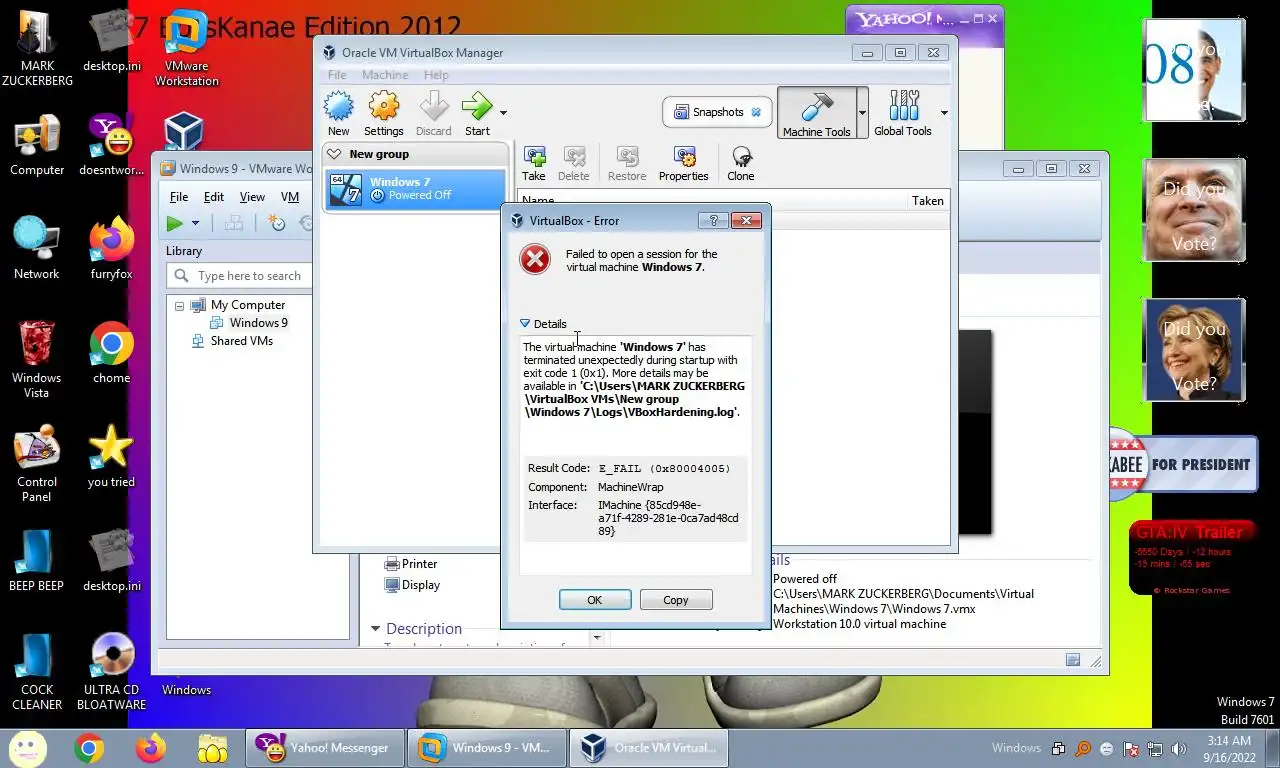Collapse the Details triangle in error dialog
Screen dimensions: 1280x768
(525, 323)
